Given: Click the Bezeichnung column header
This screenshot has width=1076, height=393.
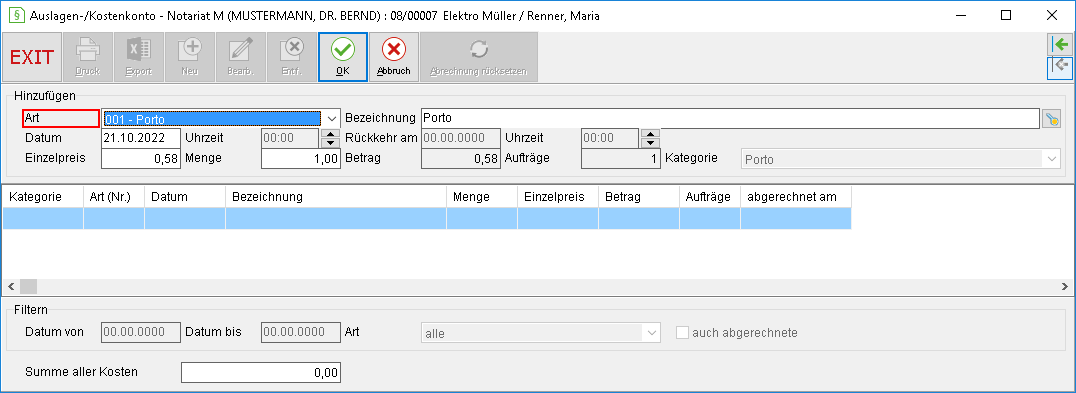Looking at the screenshot, I should click(336, 197).
